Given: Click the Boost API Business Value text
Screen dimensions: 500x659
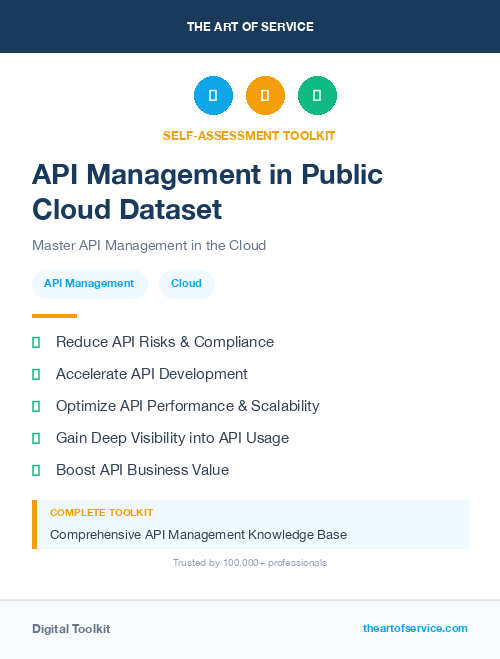Looking at the screenshot, I should 142,470.
